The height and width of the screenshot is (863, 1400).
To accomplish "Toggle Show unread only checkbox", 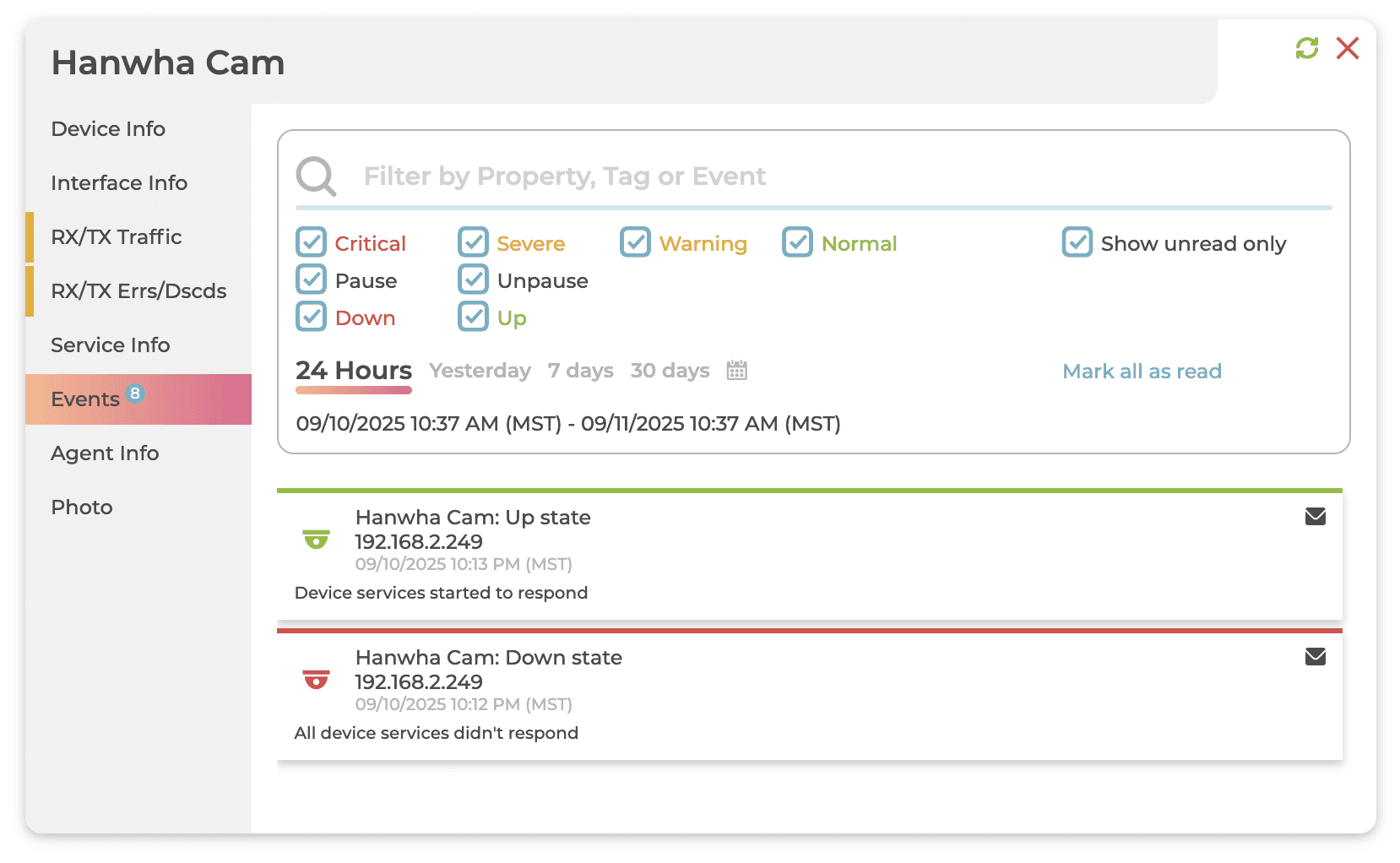I will click(x=1077, y=242).
